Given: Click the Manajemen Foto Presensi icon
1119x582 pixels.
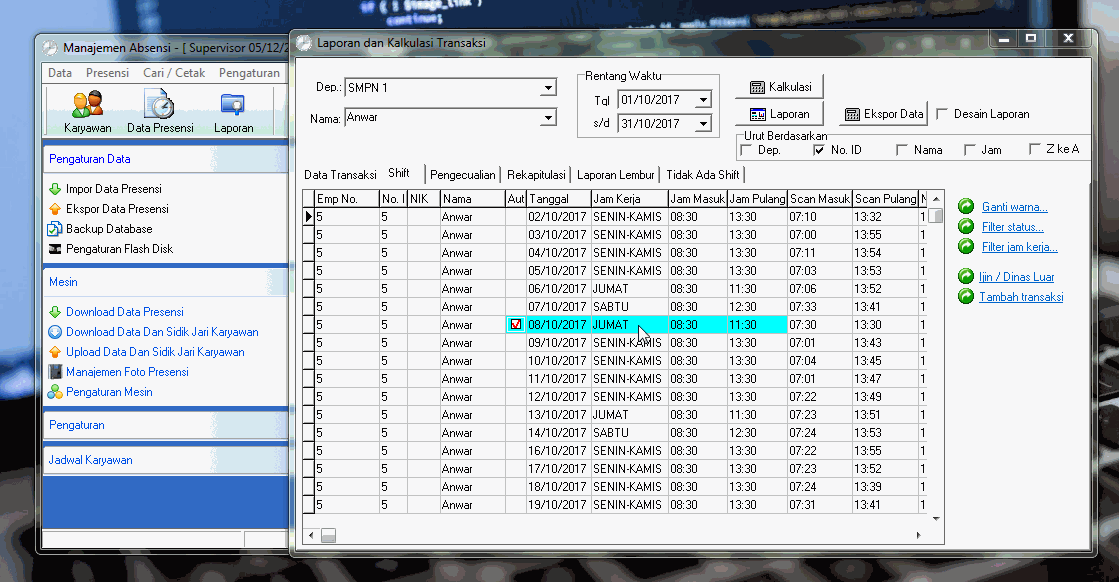Looking at the screenshot, I should (x=55, y=372).
